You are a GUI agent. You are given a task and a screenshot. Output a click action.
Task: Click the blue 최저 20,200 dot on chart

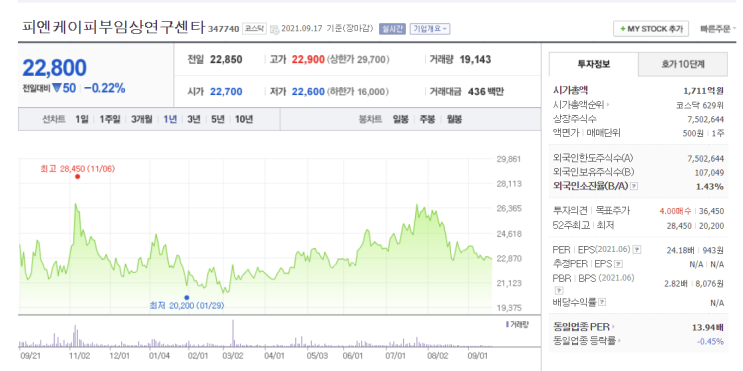click(187, 298)
